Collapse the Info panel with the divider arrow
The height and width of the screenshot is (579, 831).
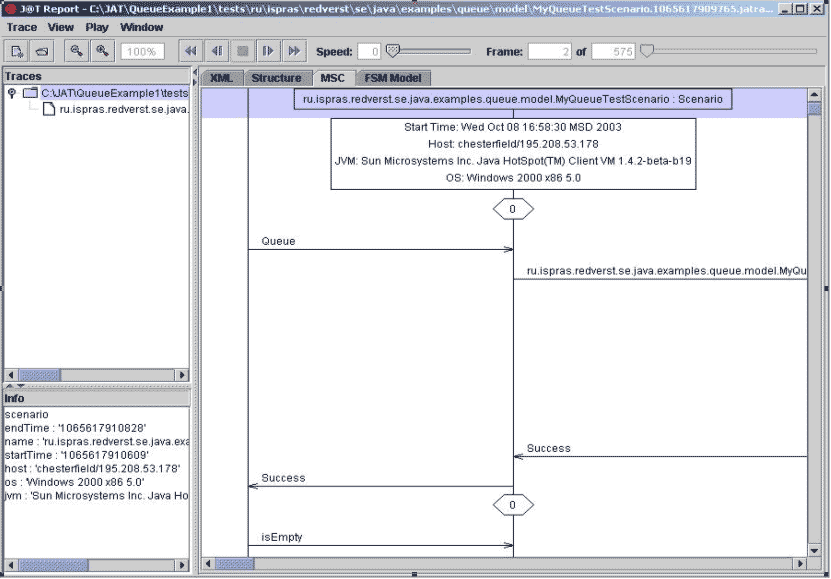tap(19, 386)
